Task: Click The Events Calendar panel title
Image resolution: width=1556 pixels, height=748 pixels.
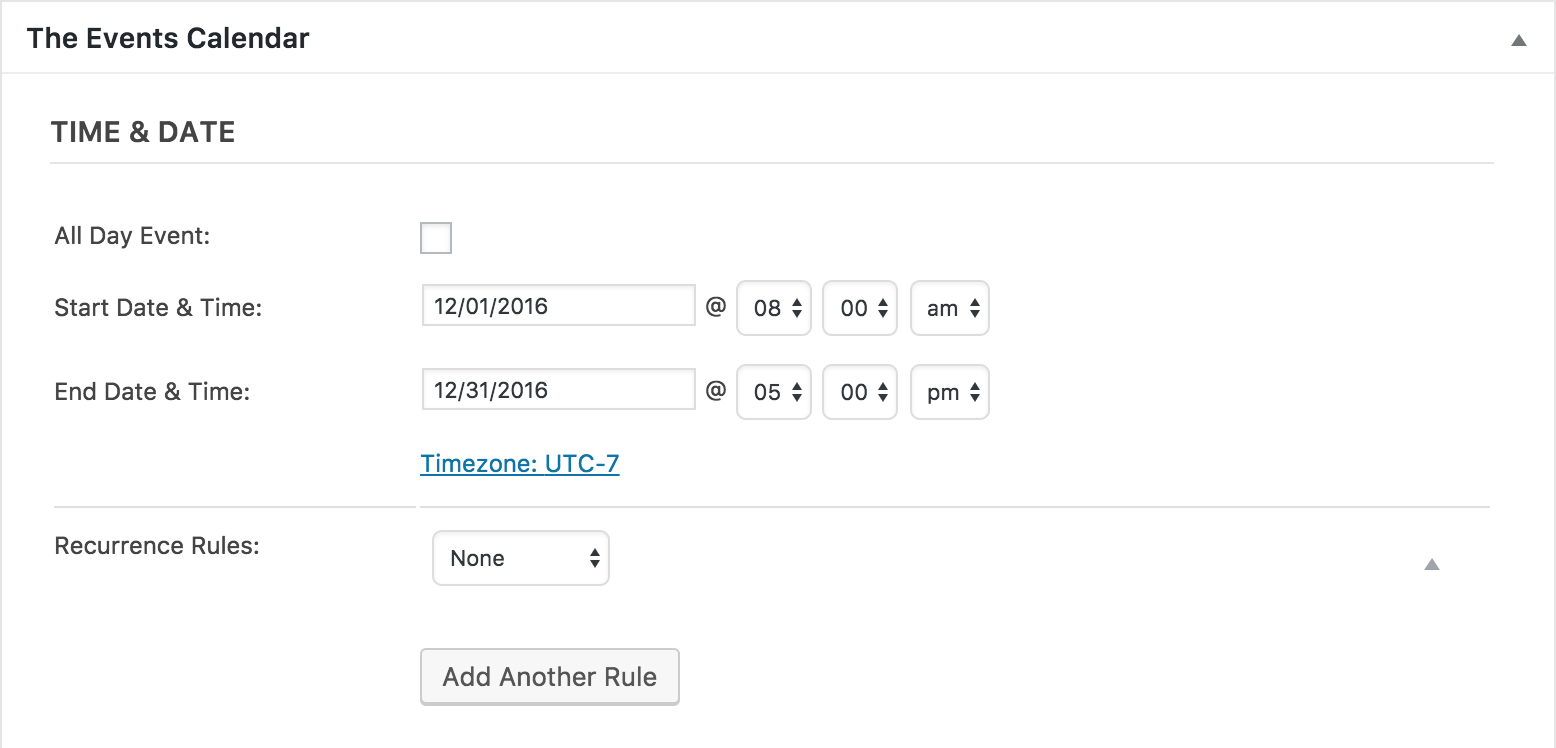Action: coord(168,39)
